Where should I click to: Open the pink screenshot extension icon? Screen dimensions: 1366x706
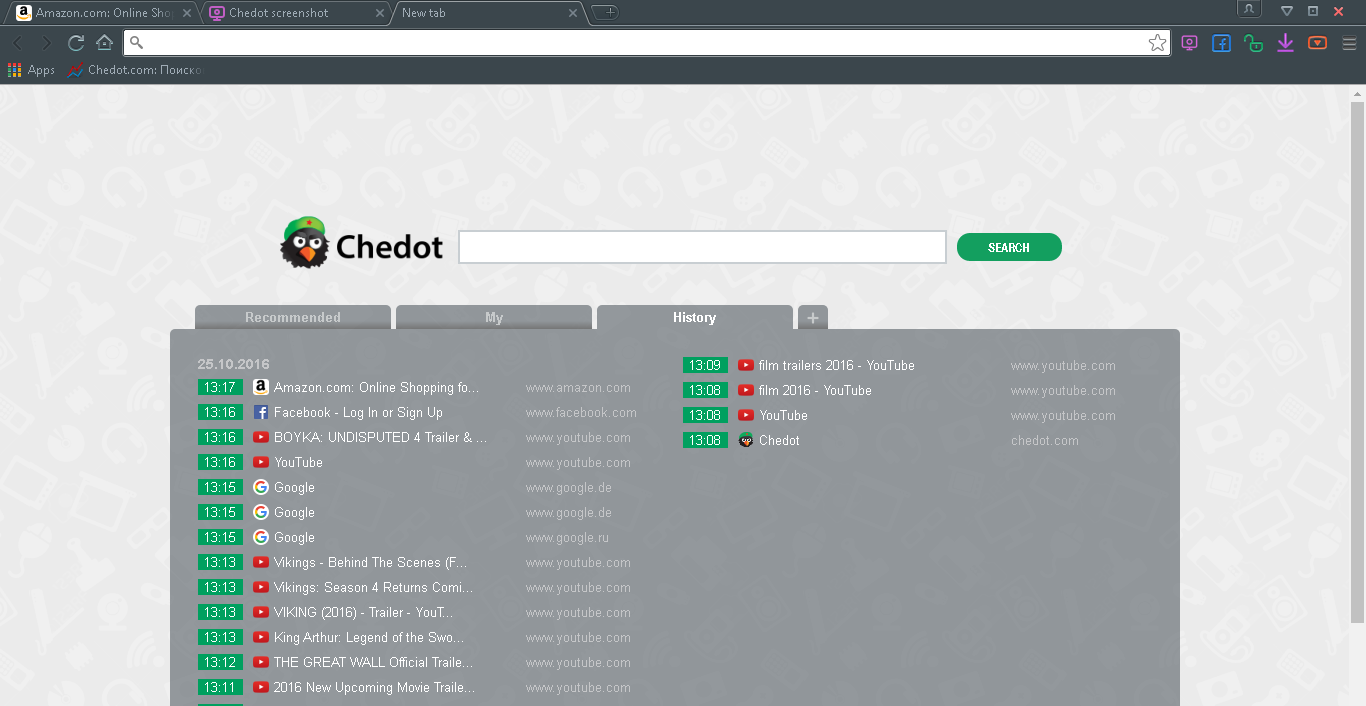click(x=1189, y=43)
